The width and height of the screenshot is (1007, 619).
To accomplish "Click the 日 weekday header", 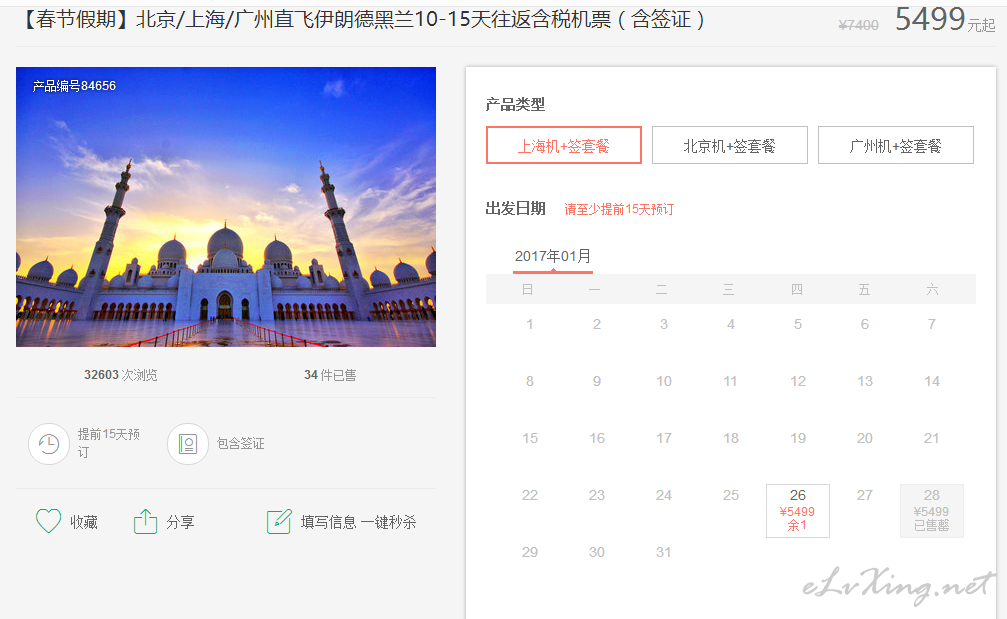I will click(x=527, y=290).
